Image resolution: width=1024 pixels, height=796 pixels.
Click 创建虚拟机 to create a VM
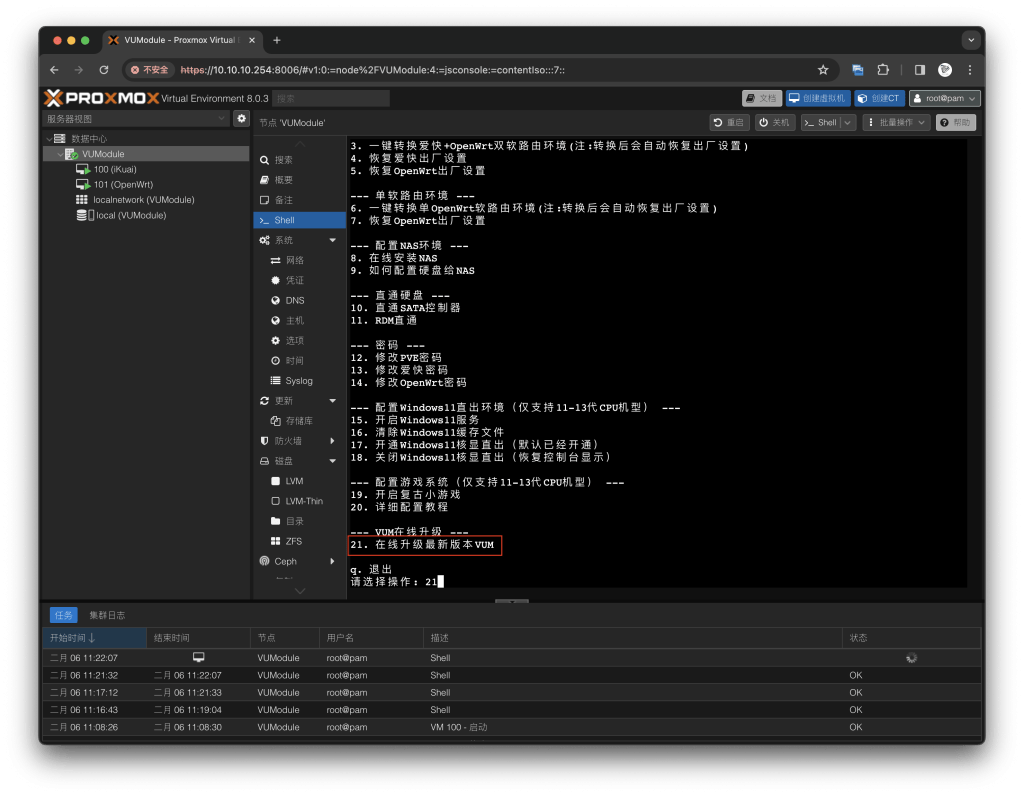click(x=817, y=98)
